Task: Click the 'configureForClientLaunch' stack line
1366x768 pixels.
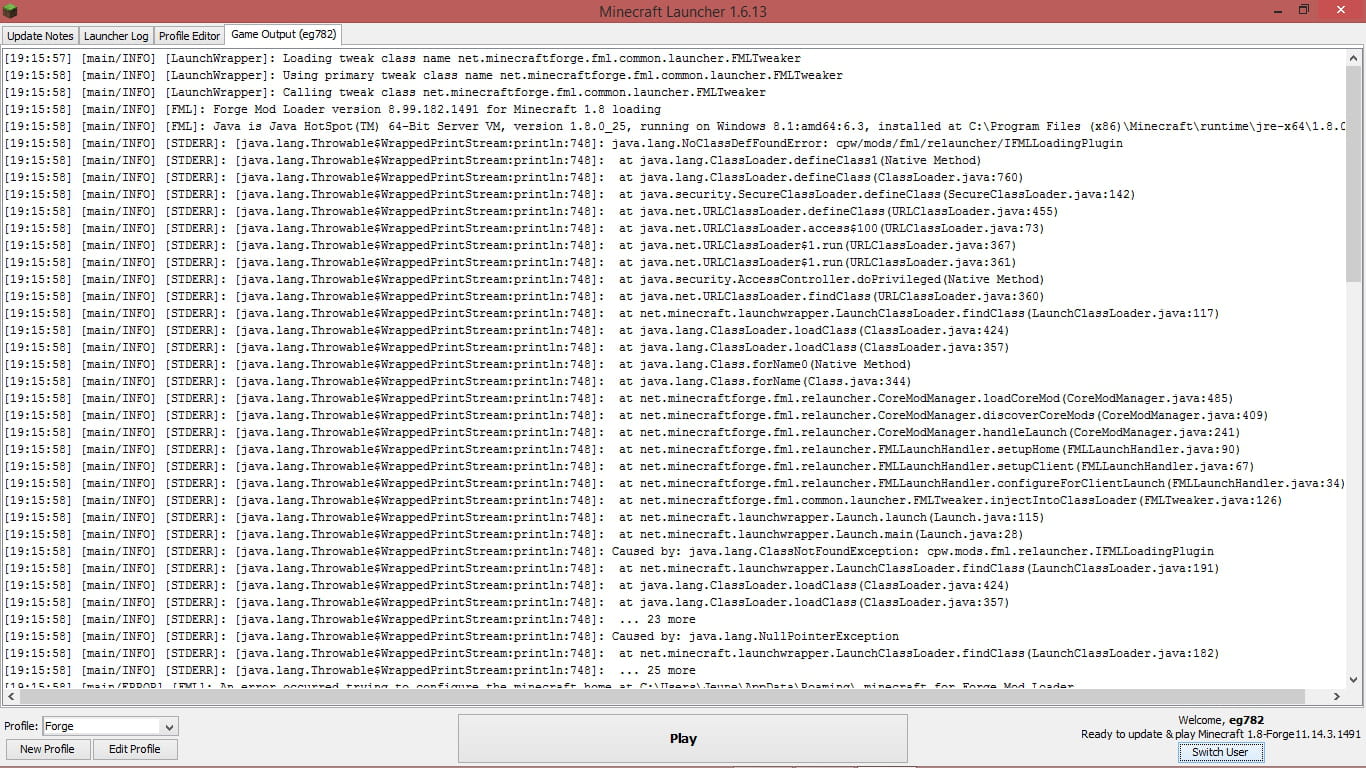Action: click(675, 483)
